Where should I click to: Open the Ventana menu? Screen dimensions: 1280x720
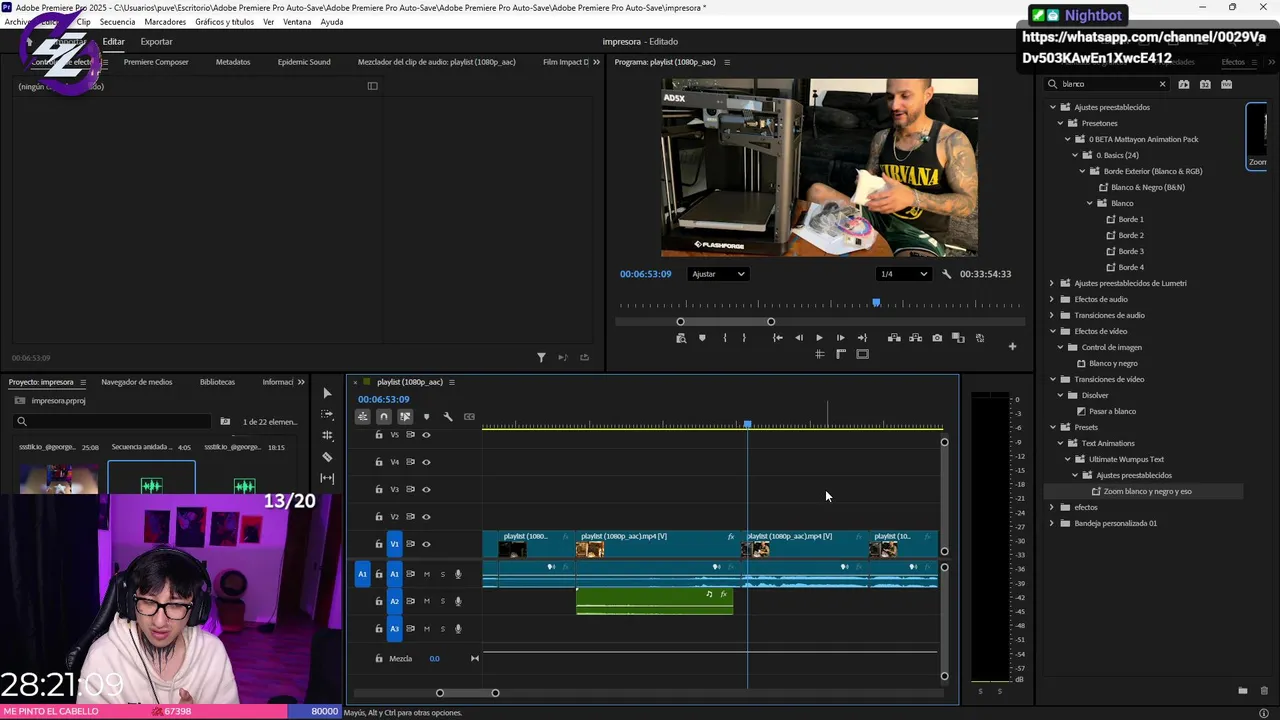[x=297, y=22]
